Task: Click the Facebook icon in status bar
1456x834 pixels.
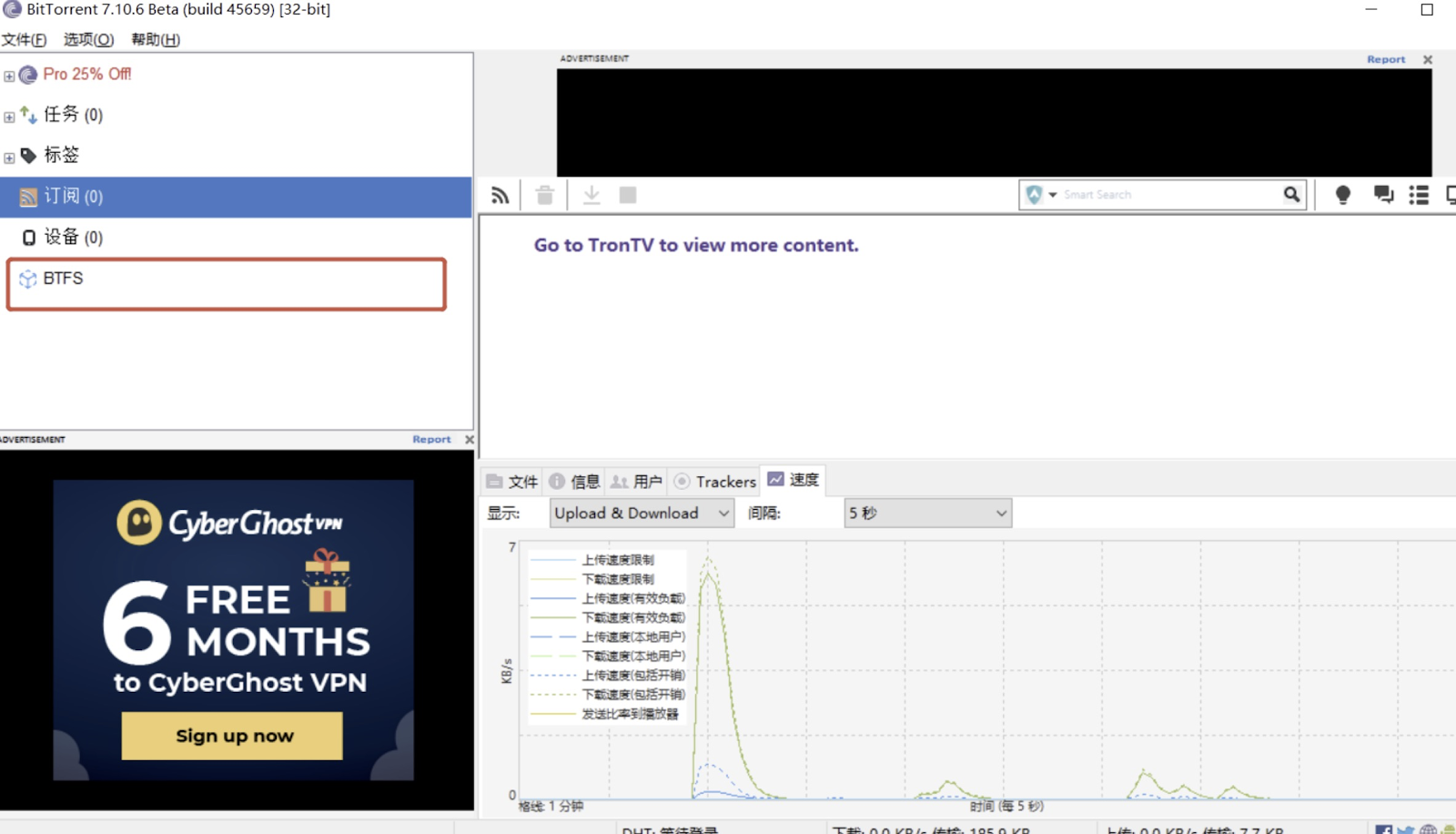Action: pos(1384,829)
